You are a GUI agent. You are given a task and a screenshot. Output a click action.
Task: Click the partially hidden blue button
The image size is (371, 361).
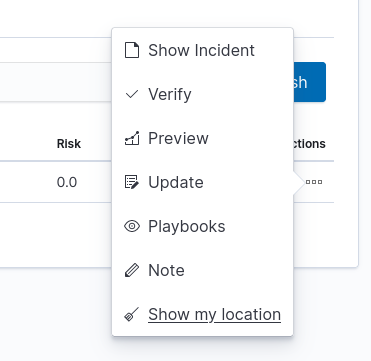[x=309, y=82]
